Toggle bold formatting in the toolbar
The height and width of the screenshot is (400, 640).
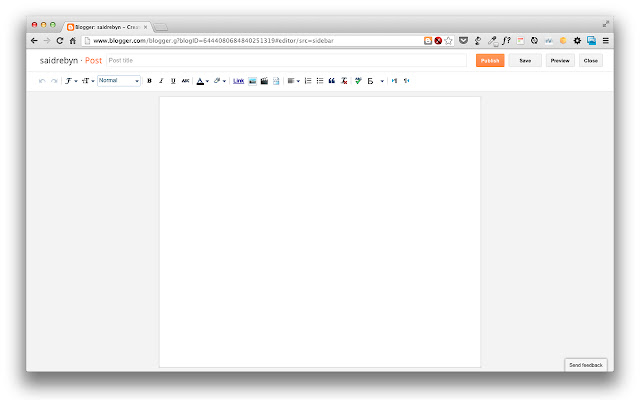pos(149,80)
